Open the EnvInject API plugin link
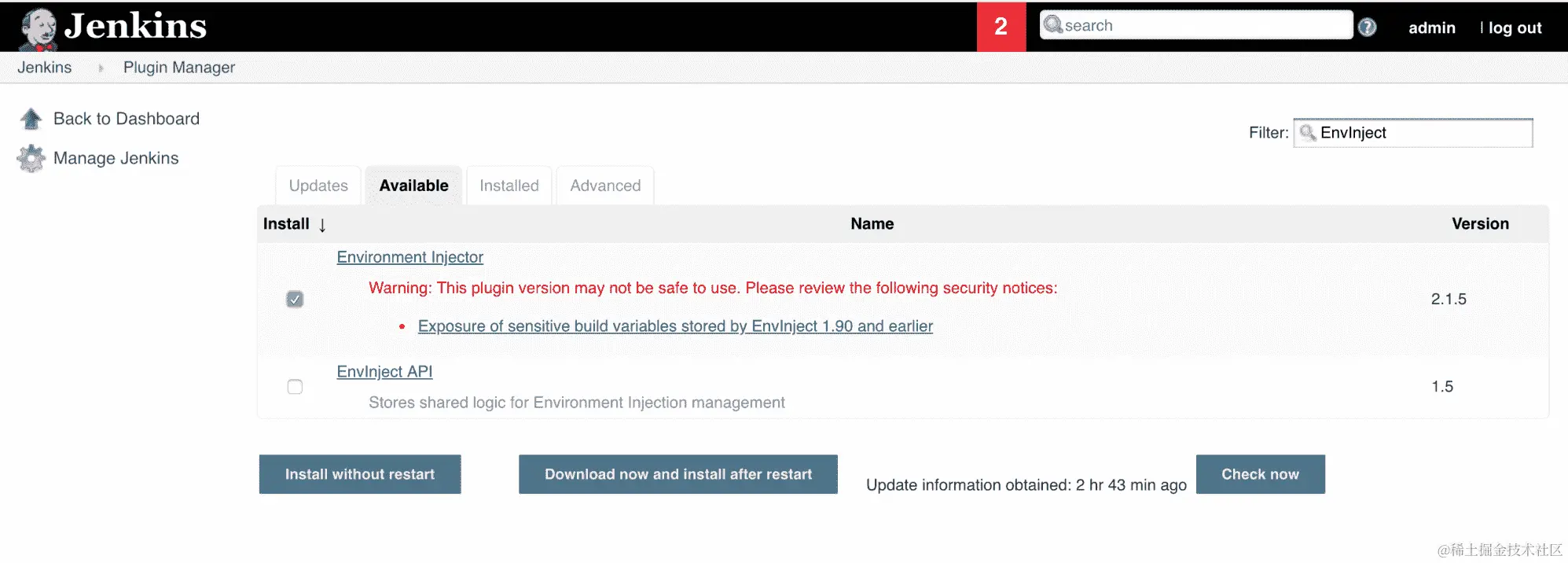This screenshot has height=563, width=1568. click(384, 371)
